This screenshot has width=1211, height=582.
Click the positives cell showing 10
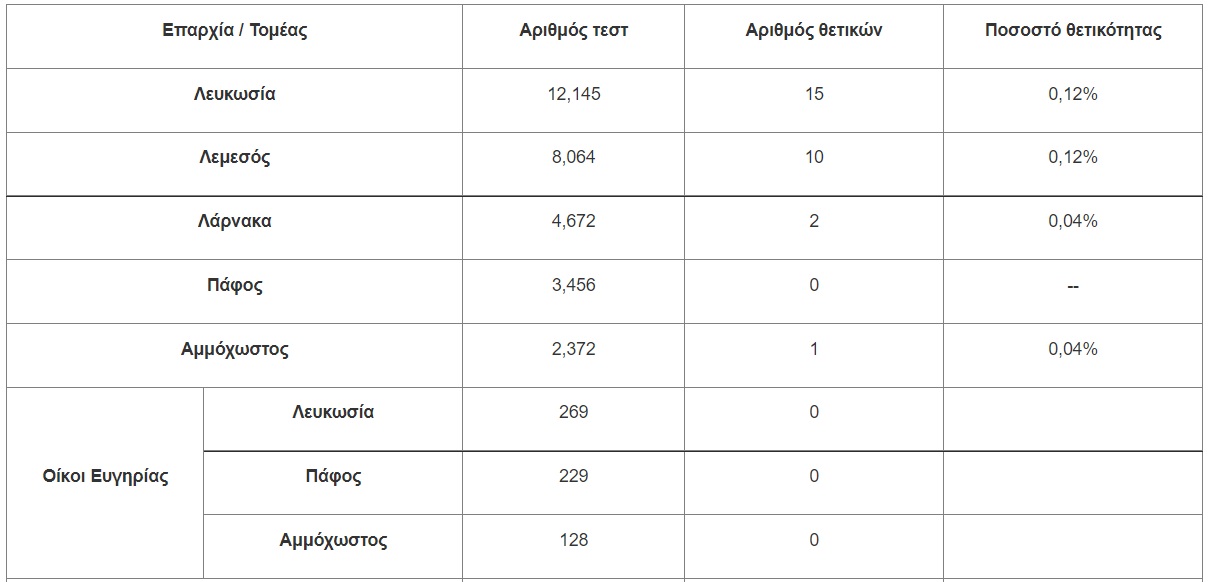[x=814, y=157]
